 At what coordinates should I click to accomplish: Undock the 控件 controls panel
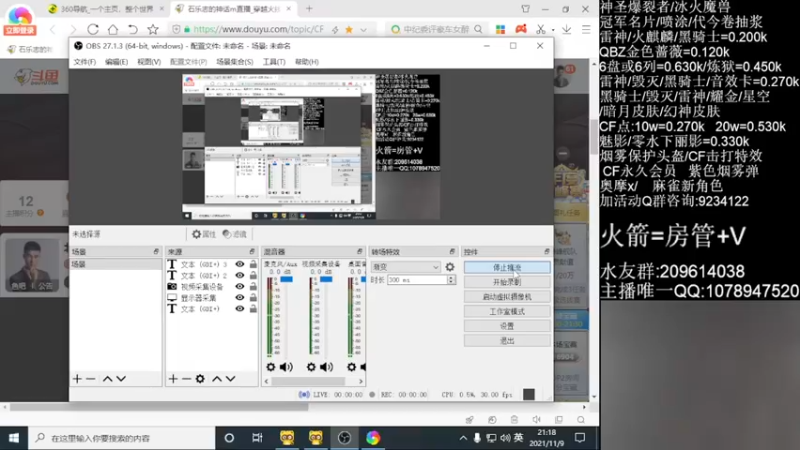click(x=546, y=252)
